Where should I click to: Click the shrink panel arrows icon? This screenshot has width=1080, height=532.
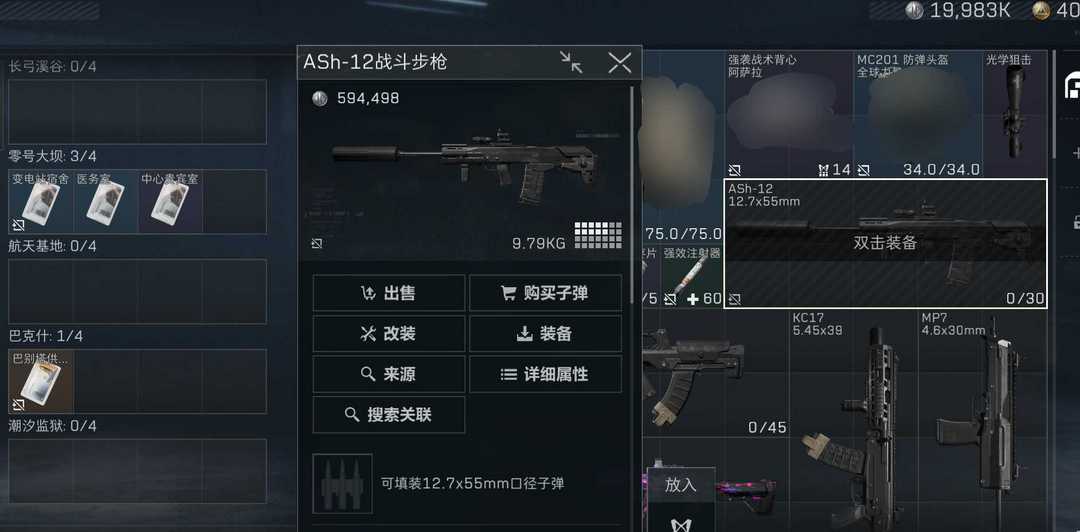(x=571, y=62)
